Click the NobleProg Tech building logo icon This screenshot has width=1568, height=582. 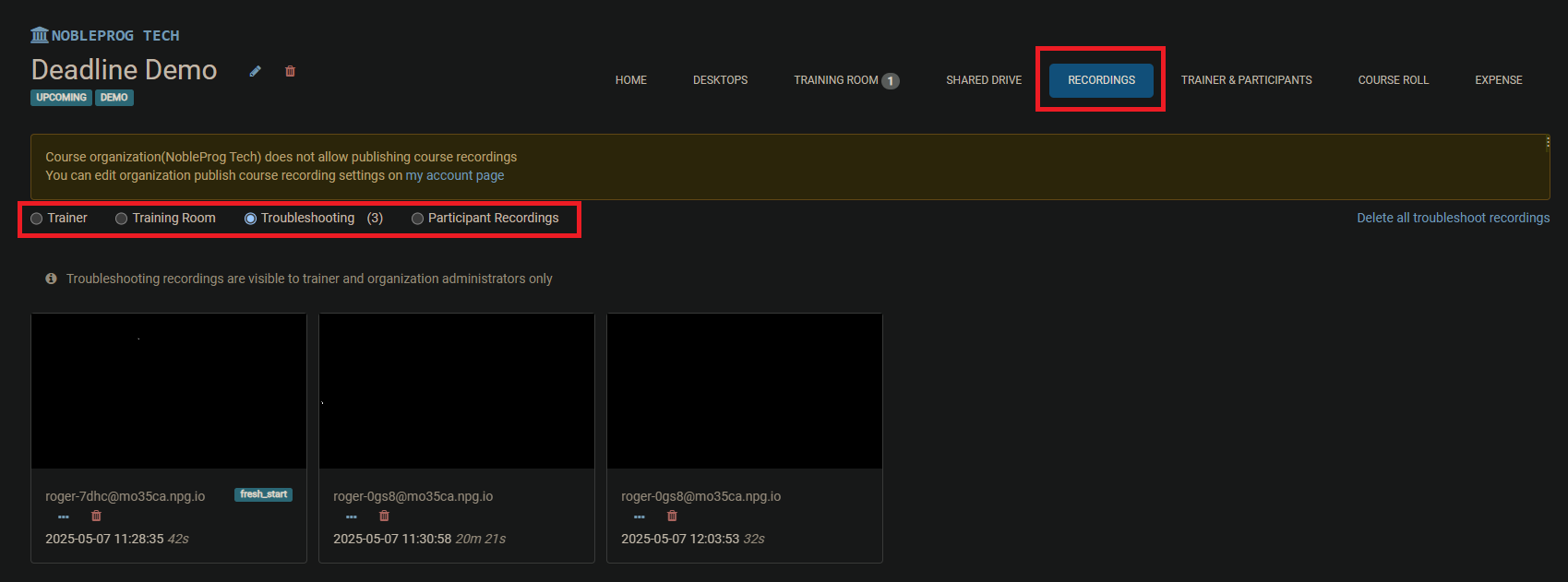[x=39, y=35]
